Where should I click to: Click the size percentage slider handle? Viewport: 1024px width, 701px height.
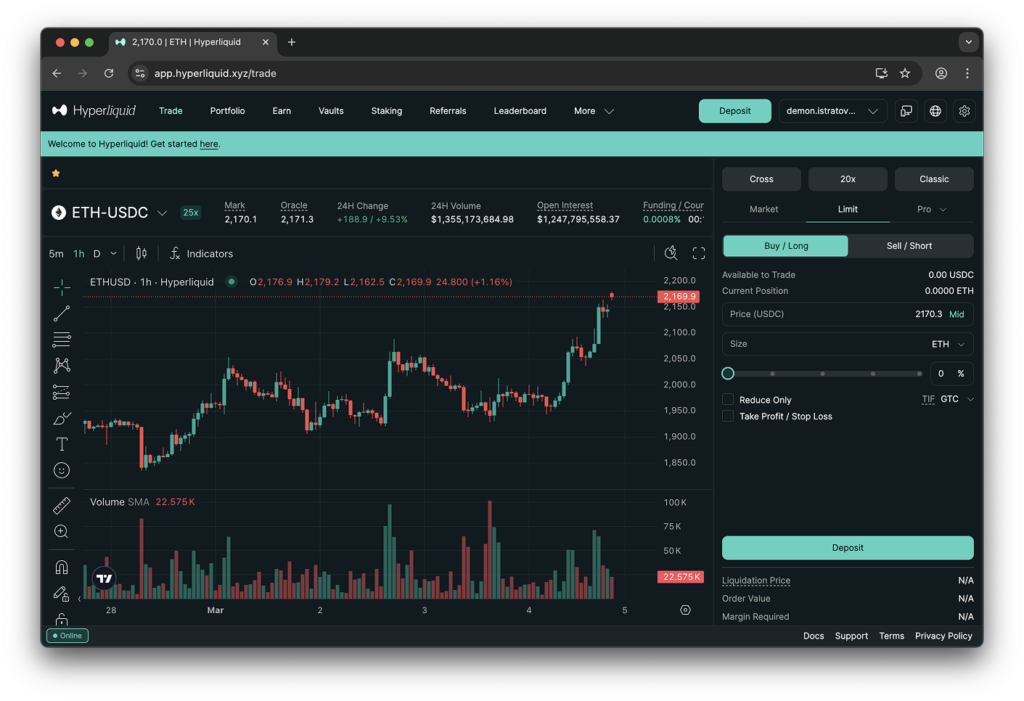[728, 374]
